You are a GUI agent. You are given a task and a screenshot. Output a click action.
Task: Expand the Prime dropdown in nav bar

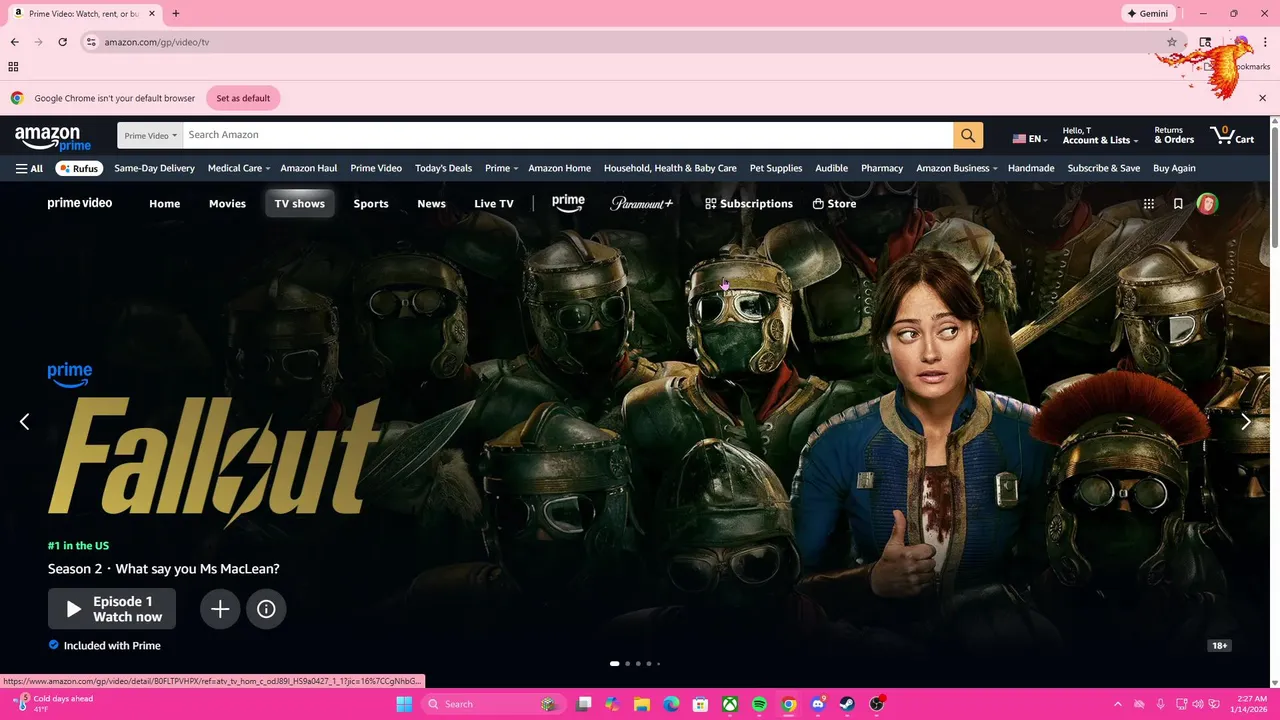[500, 168]
